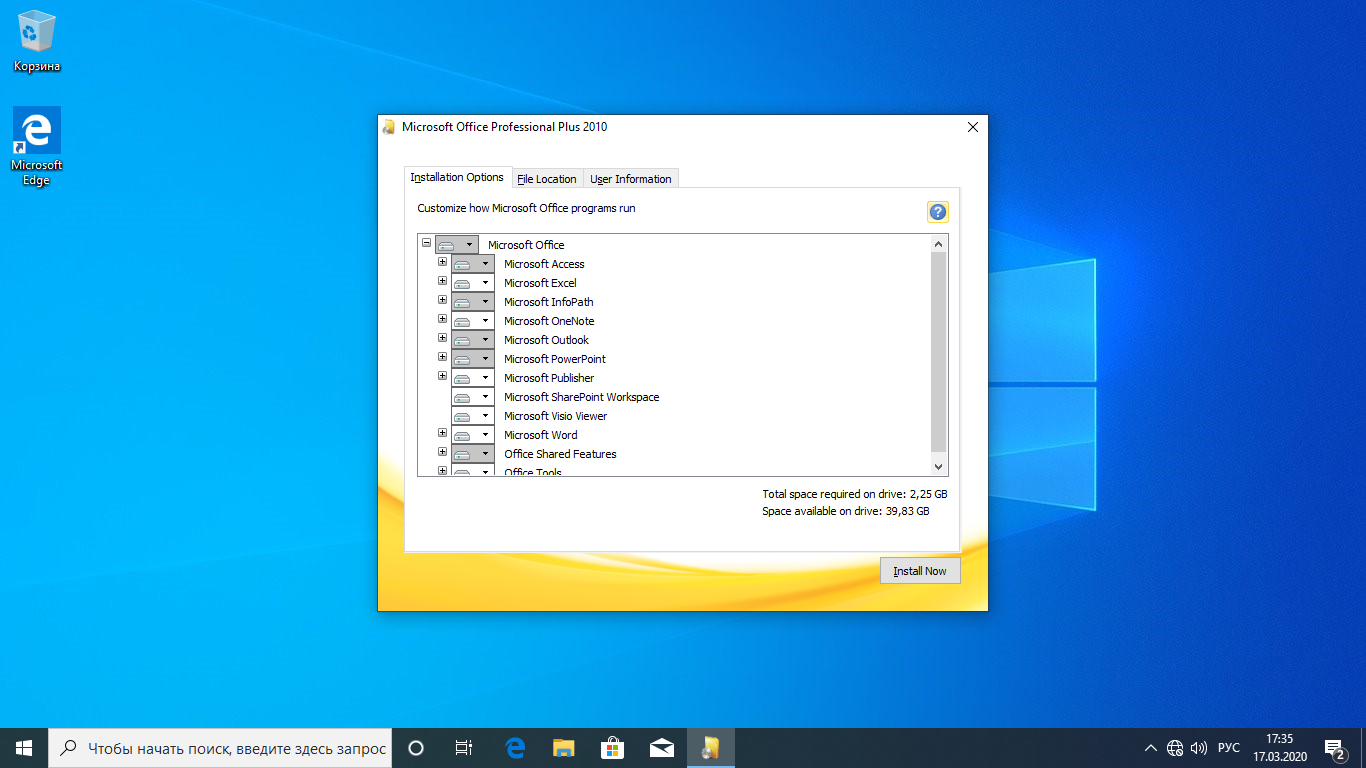This screenshot has height=768, width=1366.
Task: Select the Microsoft InfoPath label
Action: coord(549,302)
